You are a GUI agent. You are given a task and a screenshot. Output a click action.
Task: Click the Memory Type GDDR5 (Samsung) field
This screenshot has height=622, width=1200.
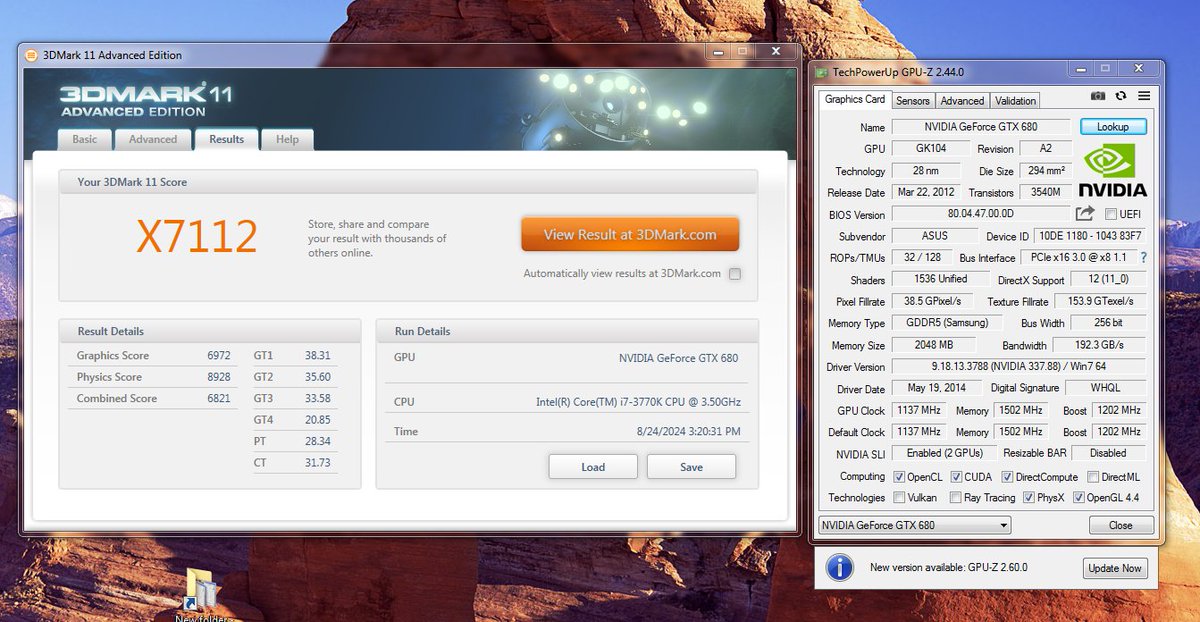tap(945, 323)
